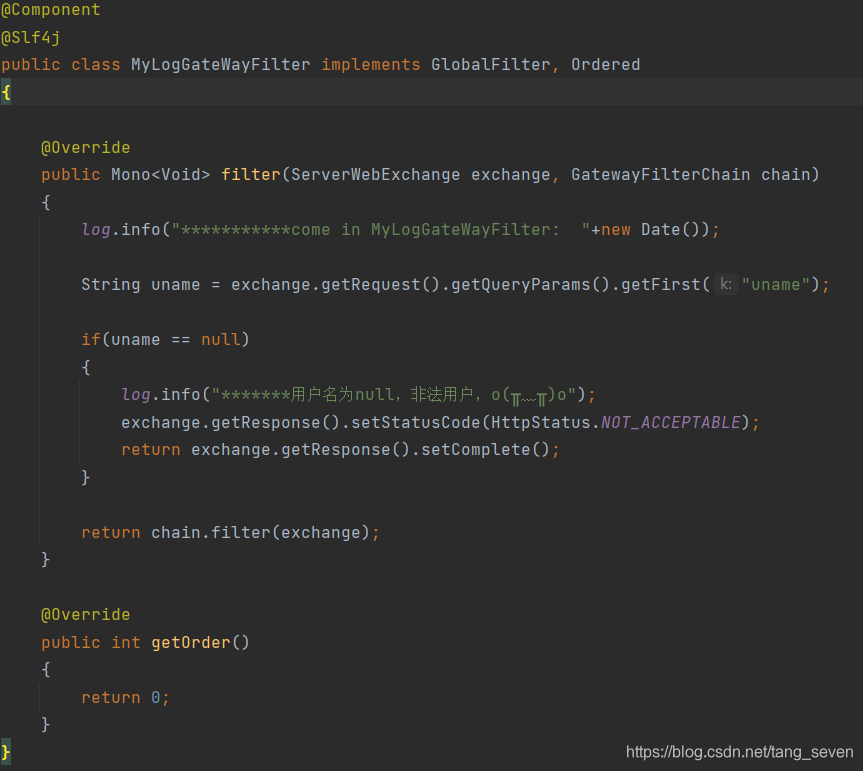The image size is (863, 771).
Task: Click the "uname" string literal
Action: 775,285
